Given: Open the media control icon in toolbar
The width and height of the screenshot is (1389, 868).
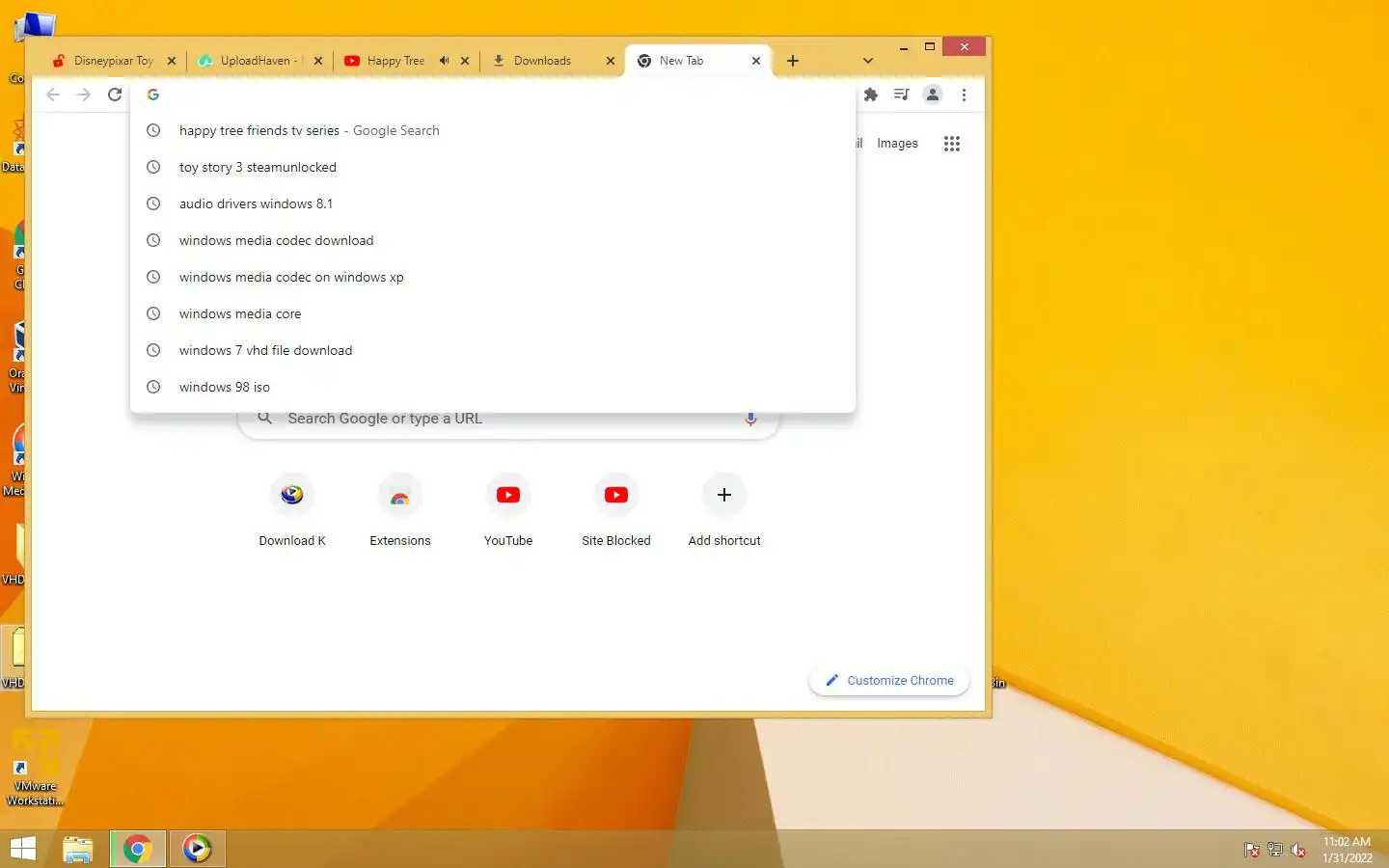Looking at the screenshot, I should coord(902,95).
